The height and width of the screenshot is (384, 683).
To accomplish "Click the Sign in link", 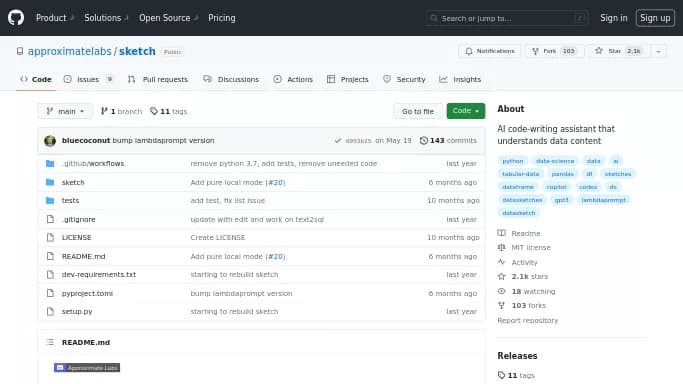I will coord(614,18).
